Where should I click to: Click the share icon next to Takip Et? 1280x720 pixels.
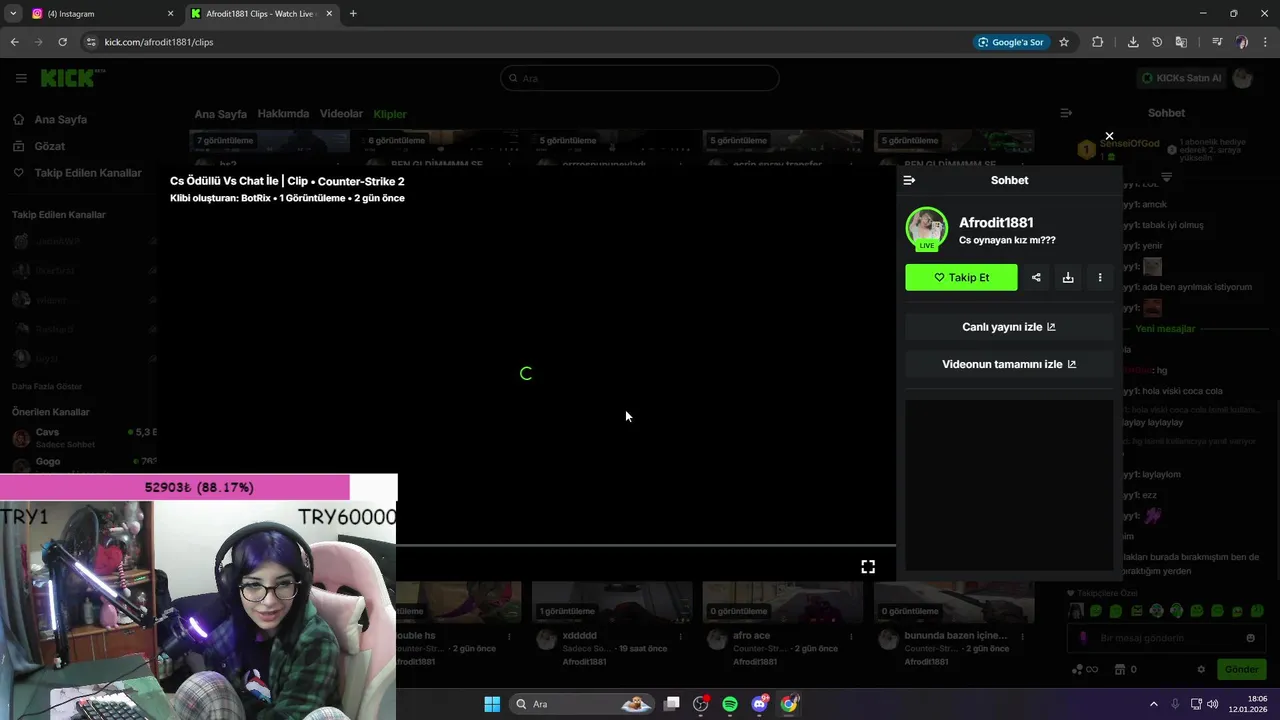[x=1036, y=278]
